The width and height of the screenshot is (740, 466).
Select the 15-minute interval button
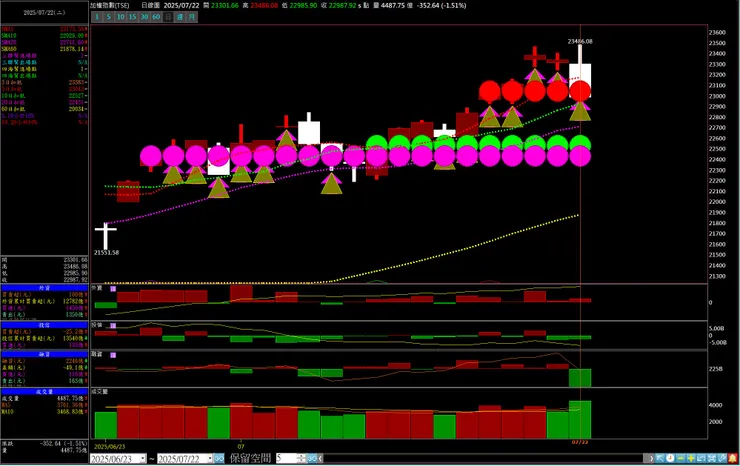[x=132, y=17]
